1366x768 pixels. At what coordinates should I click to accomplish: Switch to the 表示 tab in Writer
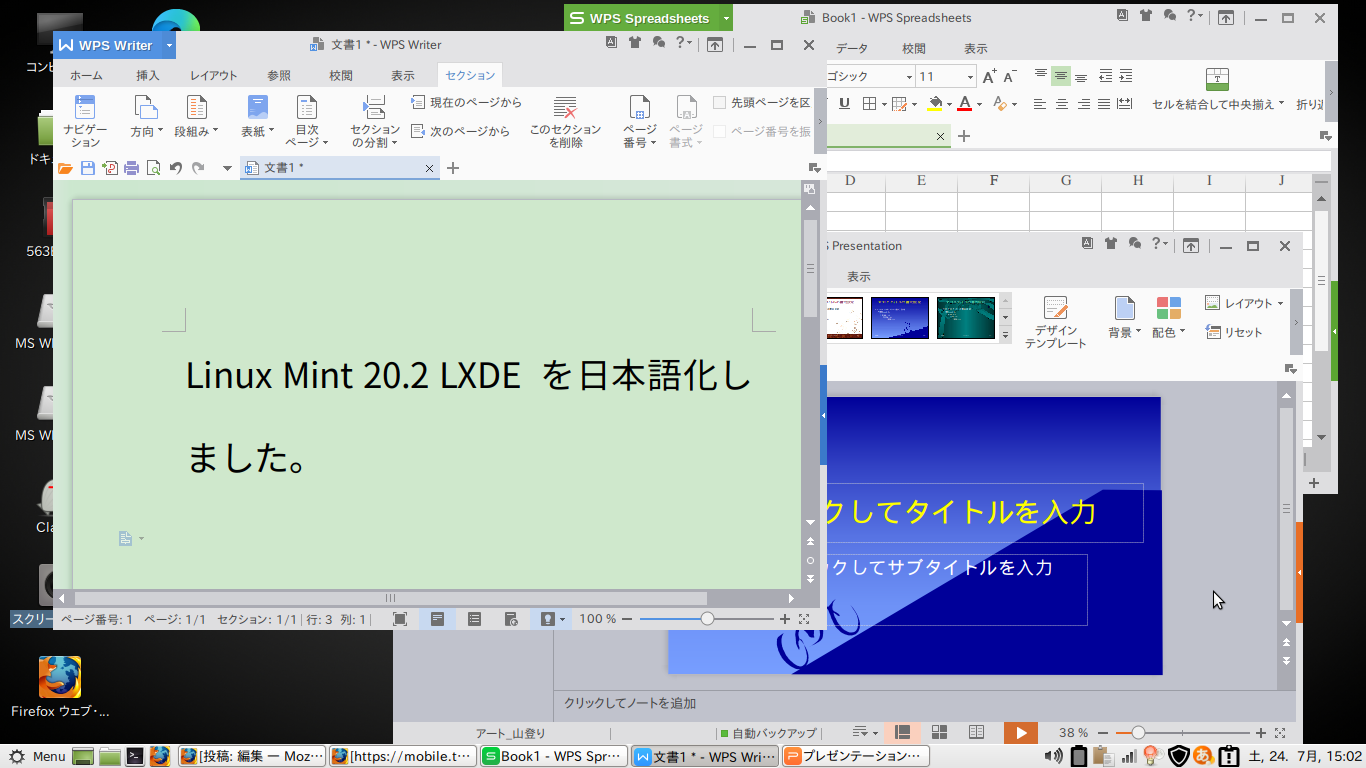tap(403, 75)
